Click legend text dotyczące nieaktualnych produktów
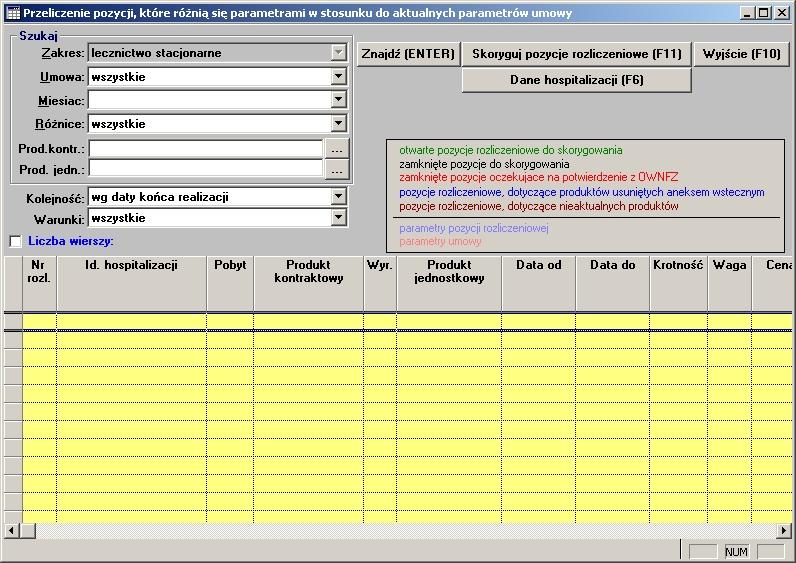This screenshot has height=563, width=796. [x=539, y=206]
